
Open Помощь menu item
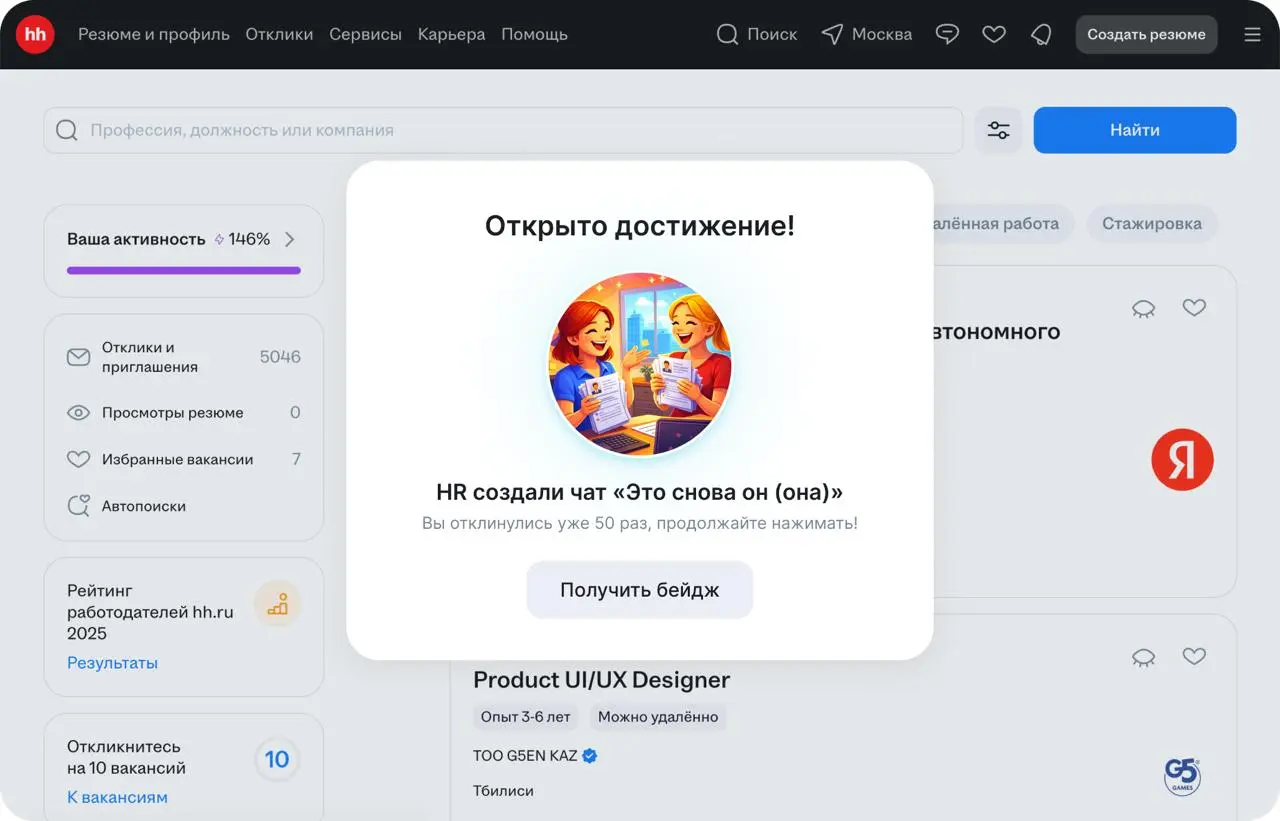(534, 34)
